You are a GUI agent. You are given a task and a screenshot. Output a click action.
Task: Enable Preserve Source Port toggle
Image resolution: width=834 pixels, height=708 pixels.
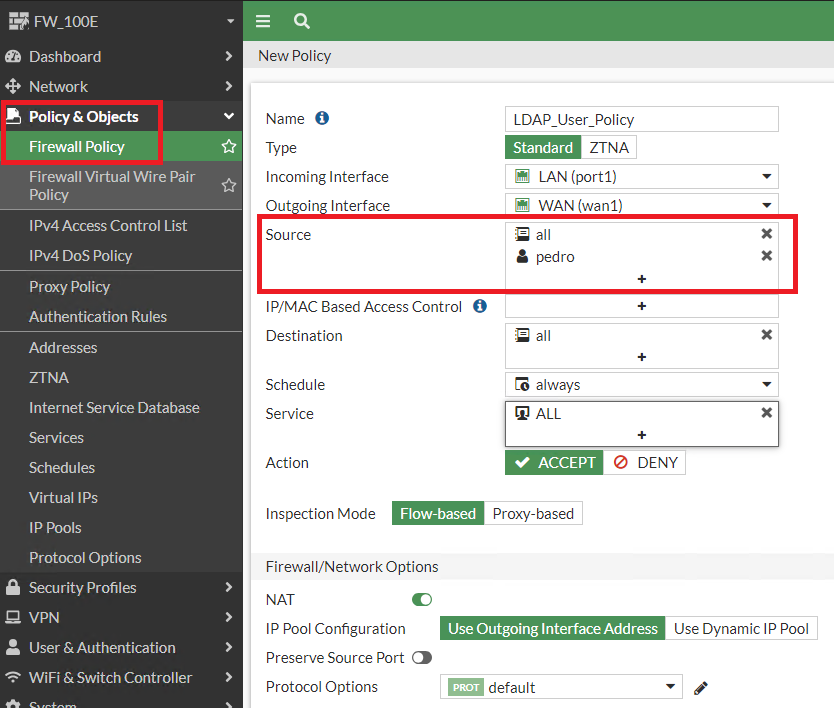(422, 658)
